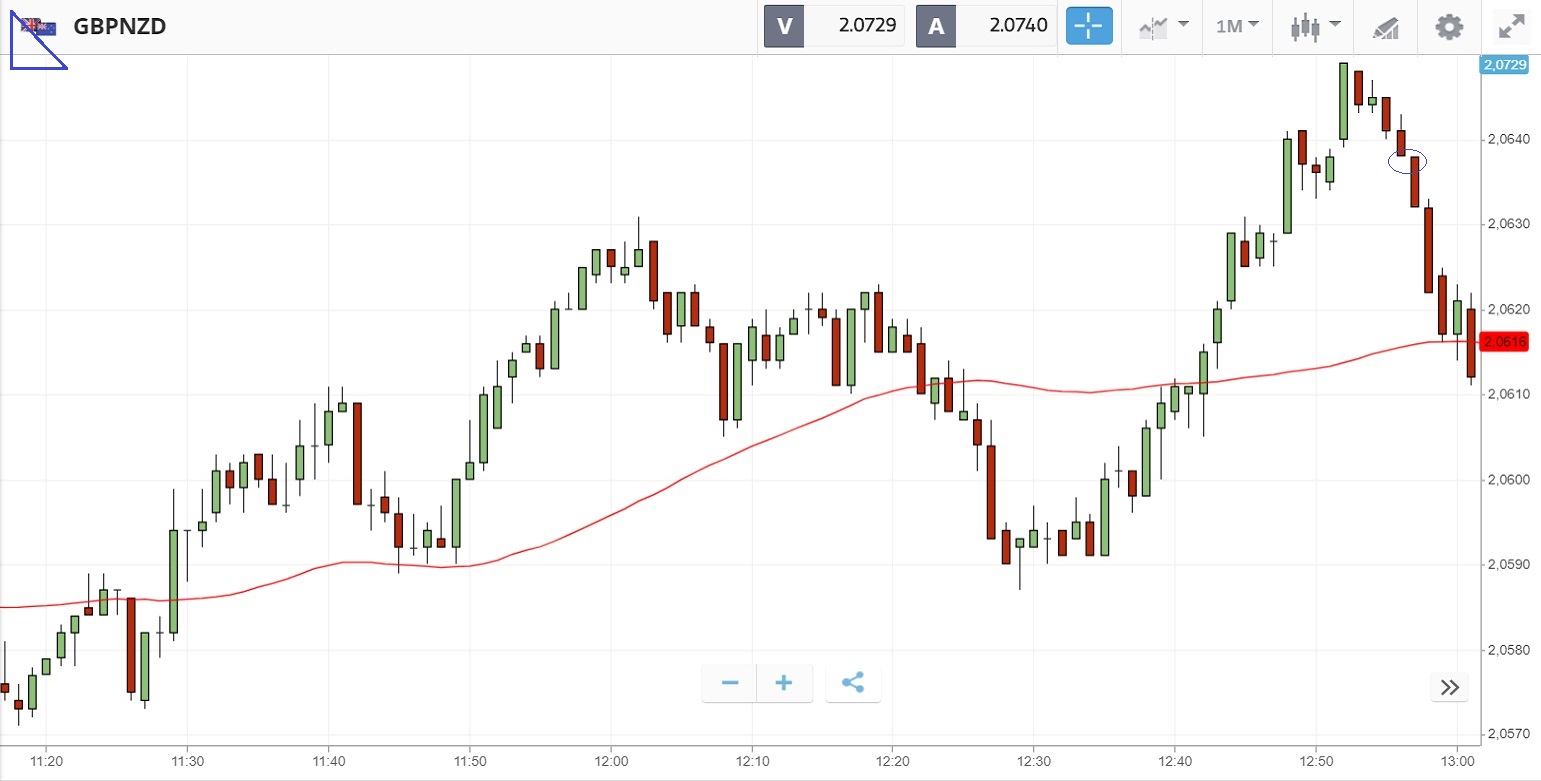1541x781 pixels.
Task: Click the 12:00 time axis label
Action: click(610, 761)
